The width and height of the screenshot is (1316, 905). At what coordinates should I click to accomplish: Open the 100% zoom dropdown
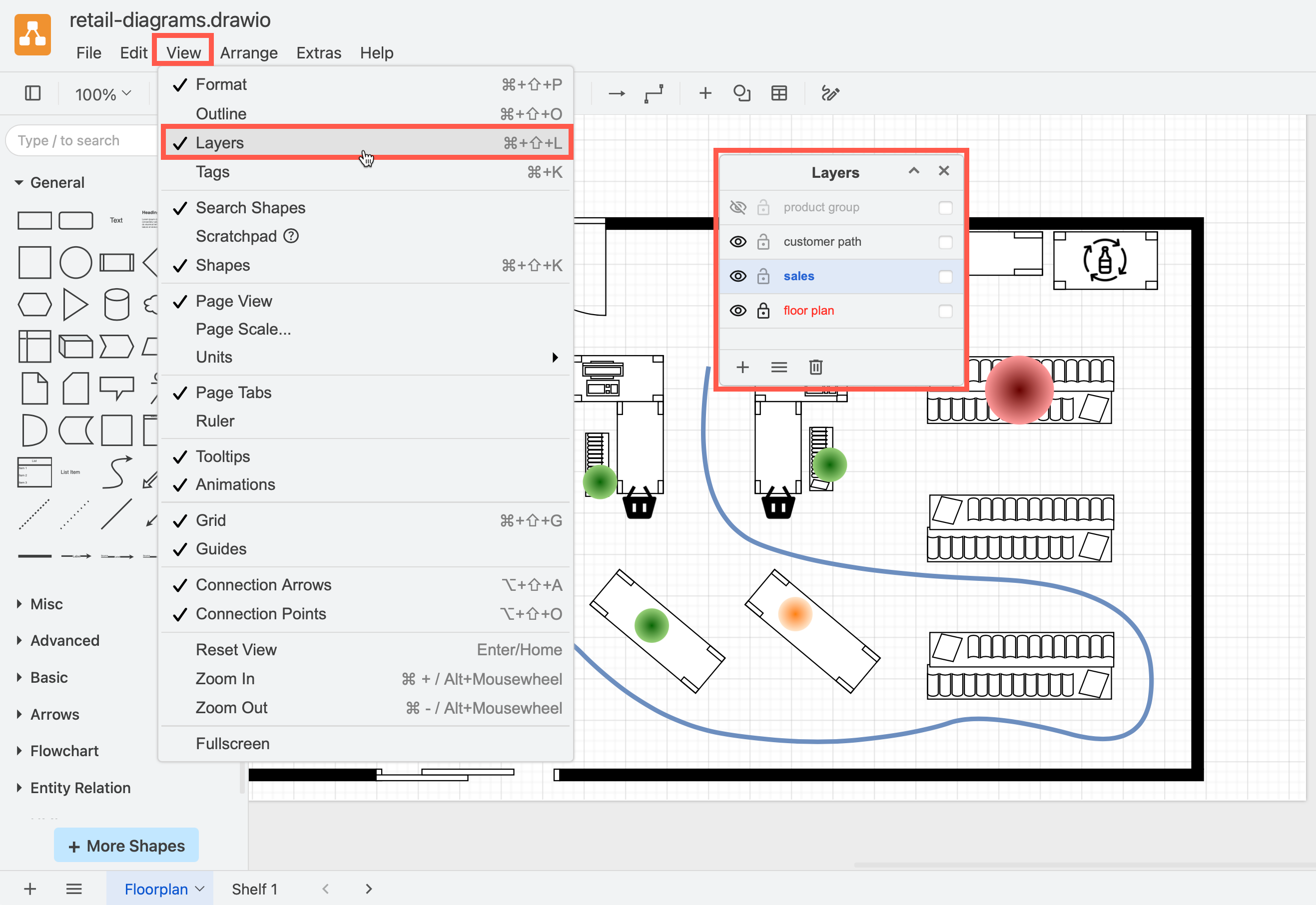[x=101, y=93]
